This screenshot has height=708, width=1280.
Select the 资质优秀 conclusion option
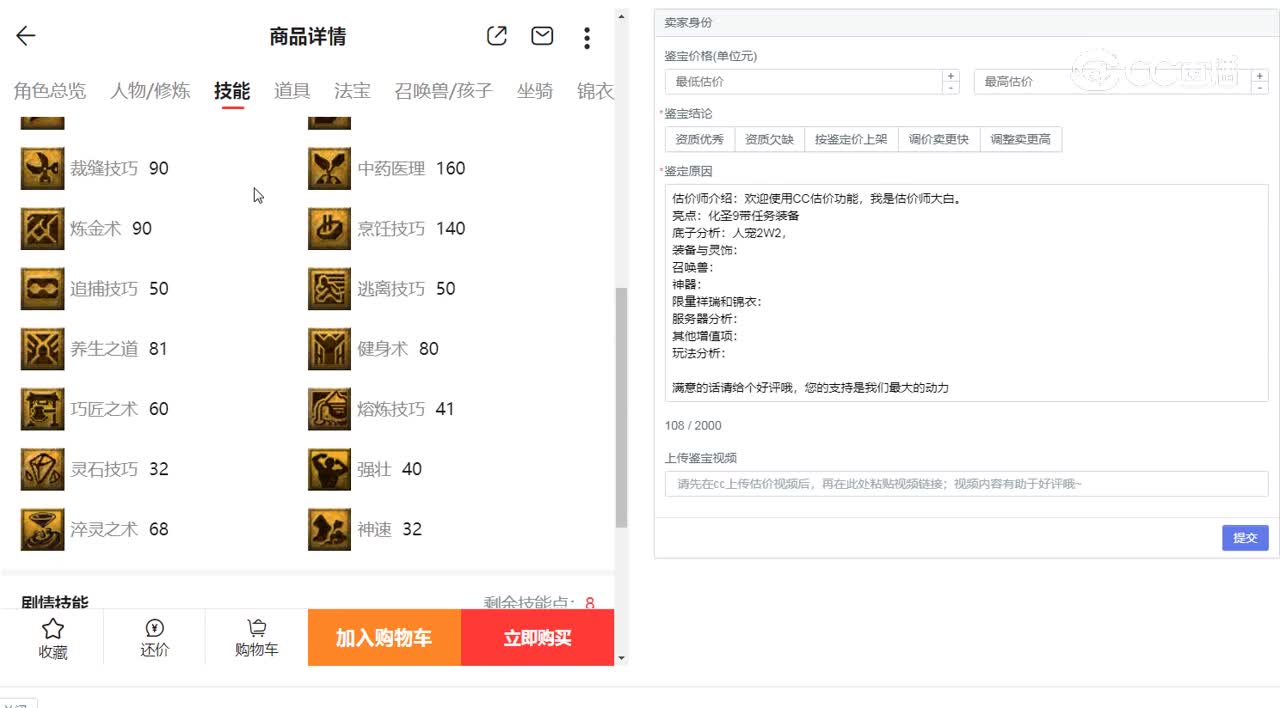(699, 139)
